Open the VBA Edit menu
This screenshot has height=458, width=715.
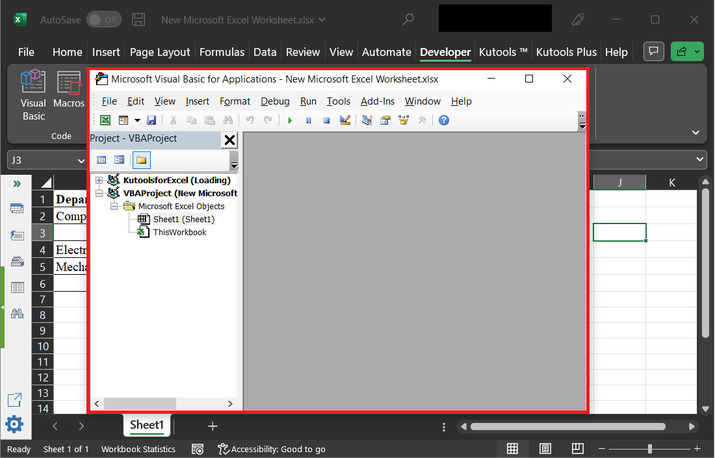coord(135,101)
